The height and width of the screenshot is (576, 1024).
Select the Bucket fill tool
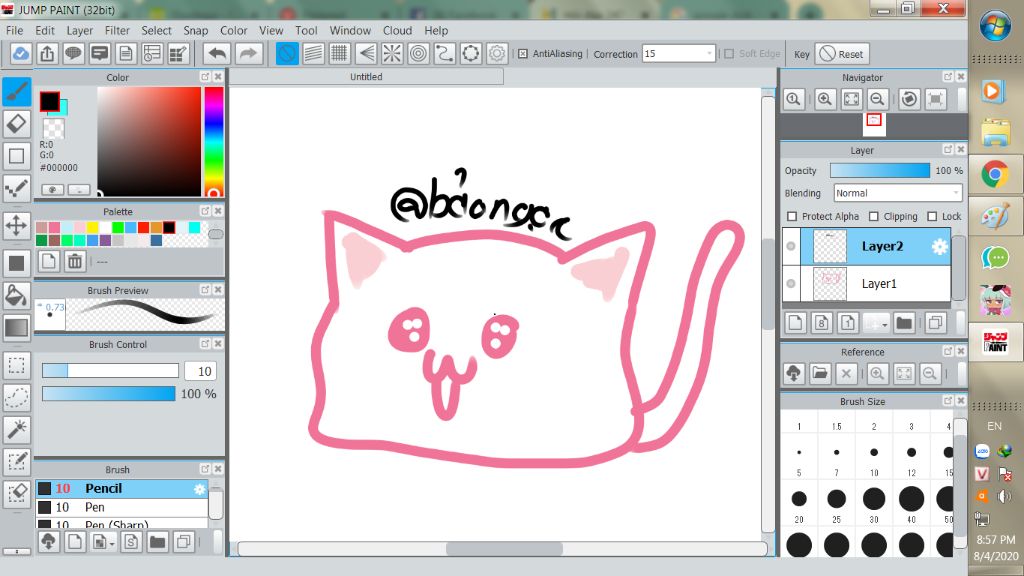point(16,295)
